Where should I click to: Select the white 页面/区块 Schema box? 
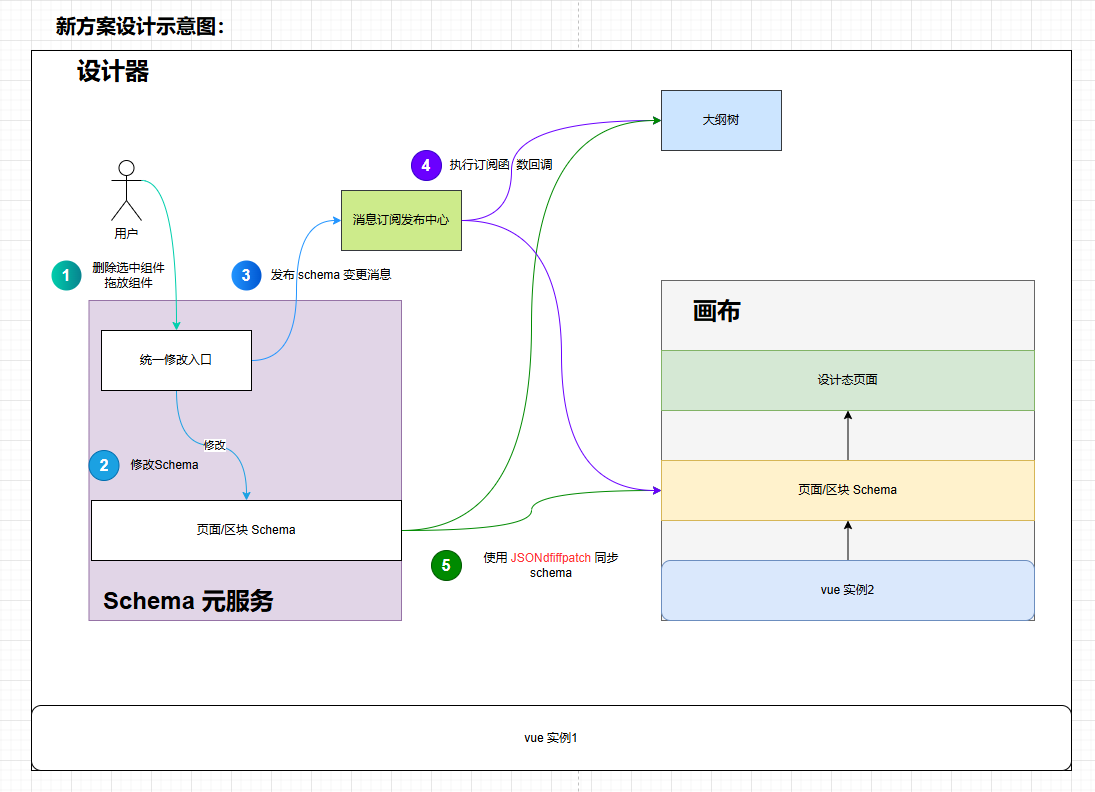pos(247,530)
